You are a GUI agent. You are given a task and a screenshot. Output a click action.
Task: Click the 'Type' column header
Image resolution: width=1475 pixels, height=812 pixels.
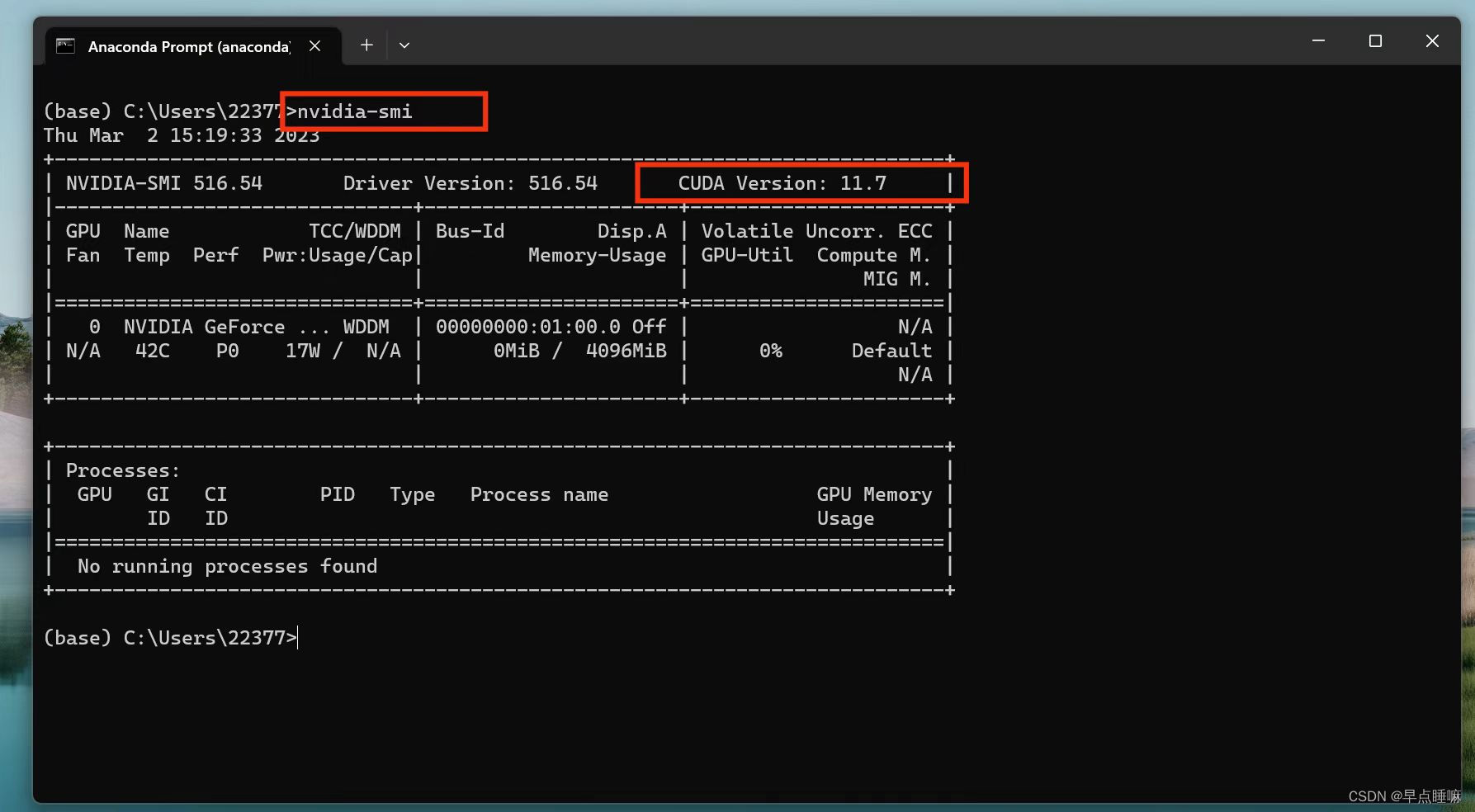[413, 494]
